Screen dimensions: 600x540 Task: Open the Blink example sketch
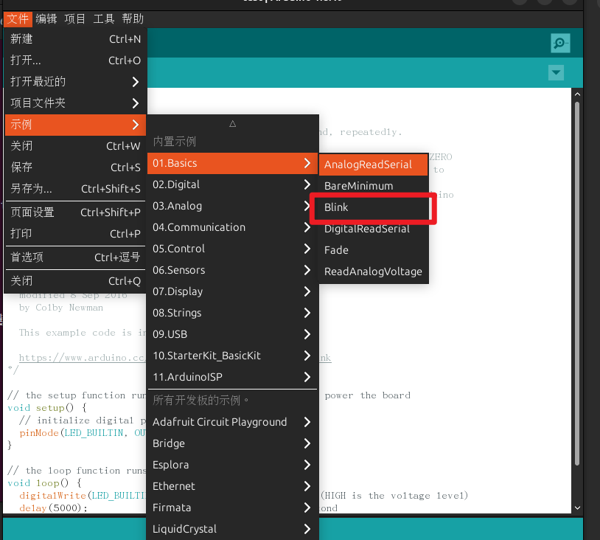336,207
